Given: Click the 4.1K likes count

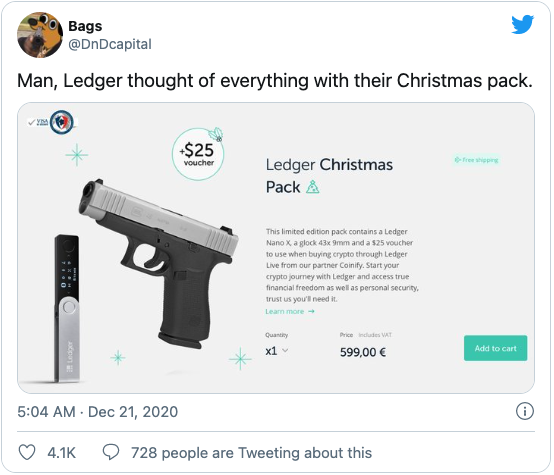Looking at the screenshot, I should (x=61, y=453).
